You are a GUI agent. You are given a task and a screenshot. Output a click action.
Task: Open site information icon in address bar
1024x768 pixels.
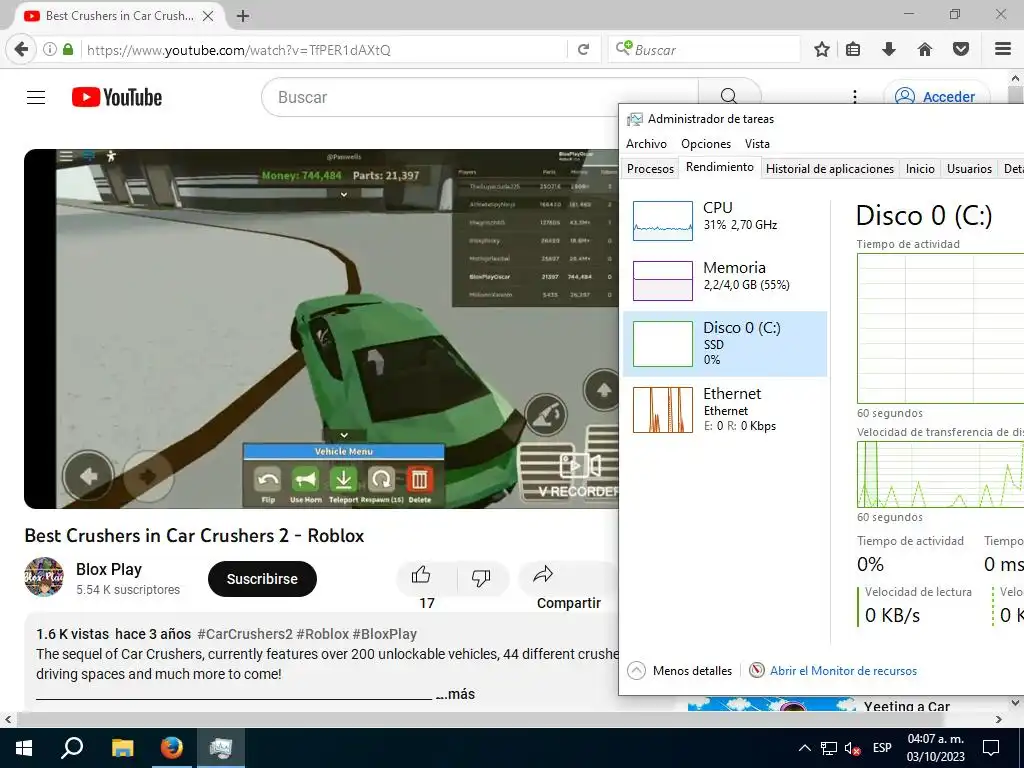pyautogui.click(x=50, y=50)
